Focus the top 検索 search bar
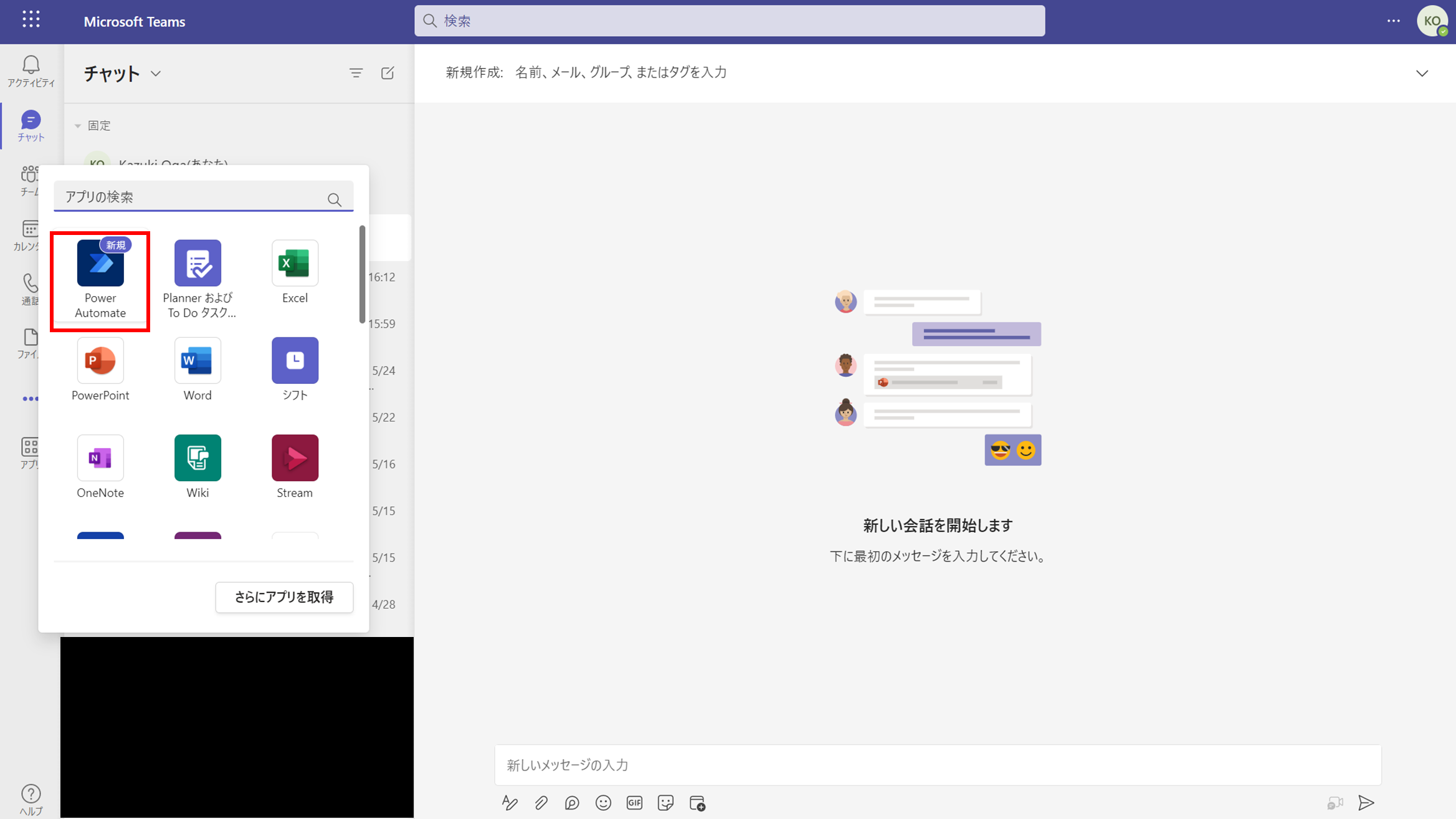Viewport: 1456px width, 819px height. pos(730,21)
